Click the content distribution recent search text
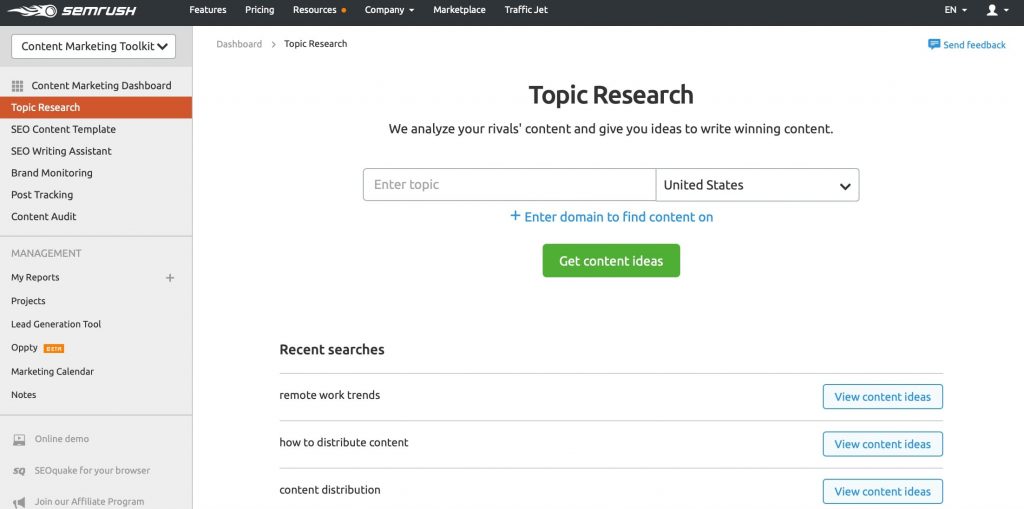1024x509 pixels. [330, 490]
